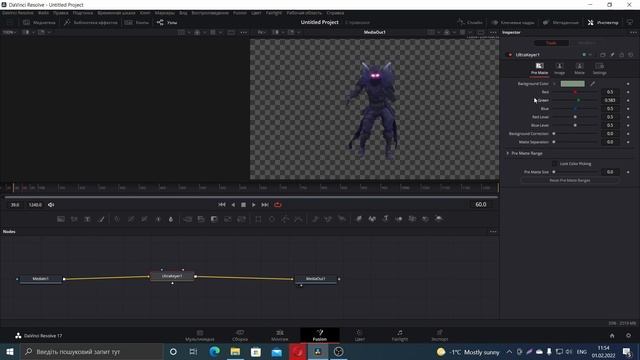Add an Ellipse mask node
This screenshot has height=360, width=640.
[272, 219]
